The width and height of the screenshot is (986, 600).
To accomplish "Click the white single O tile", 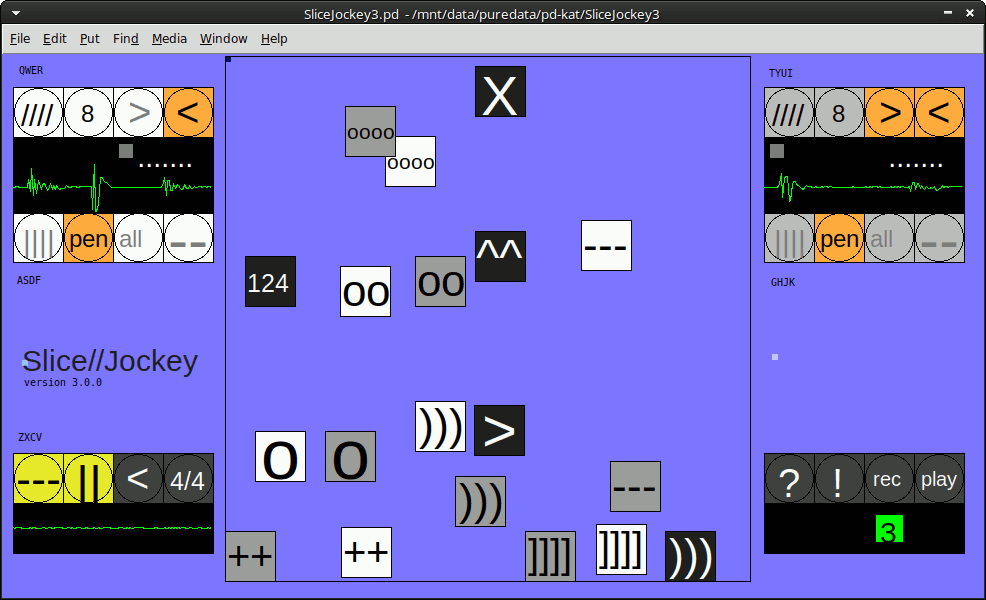I will 280,457.
